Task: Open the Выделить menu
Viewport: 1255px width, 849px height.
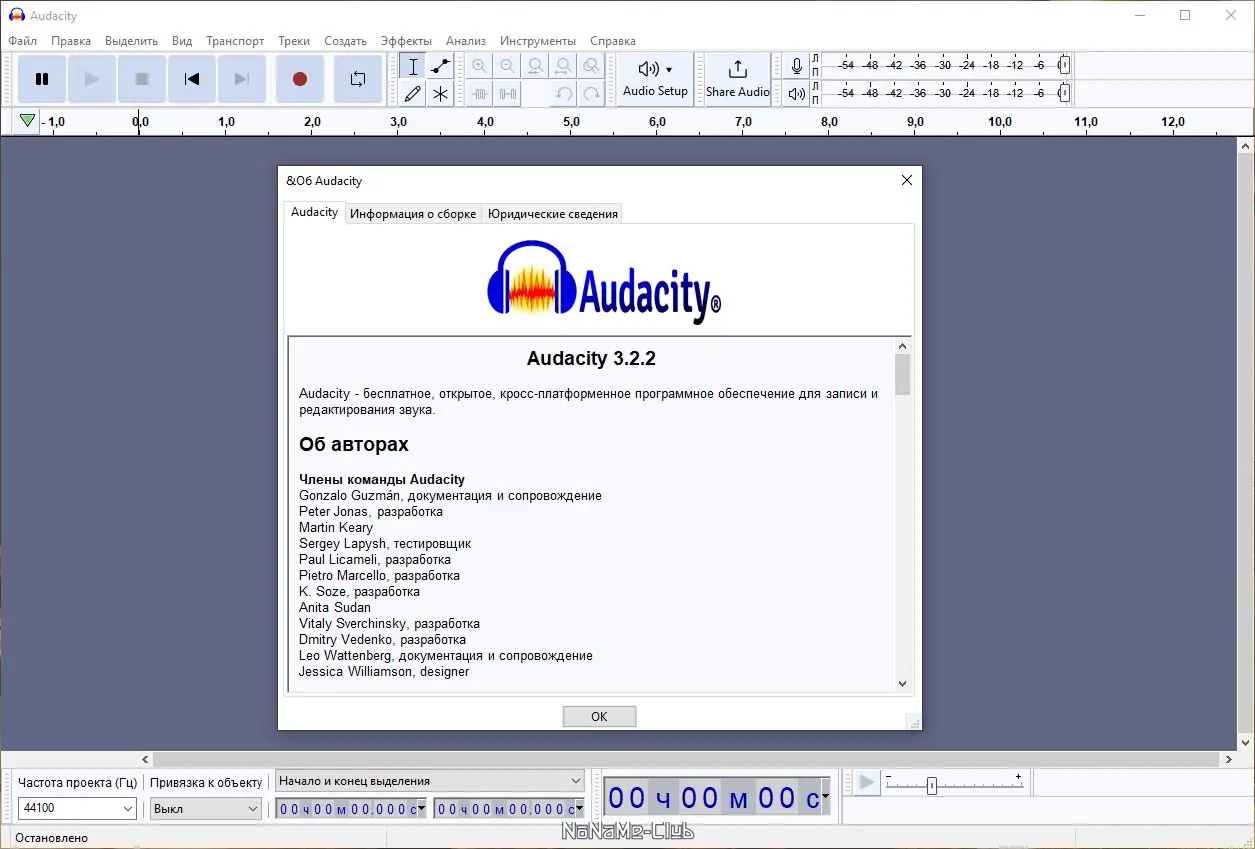Action: coord(131,41)
